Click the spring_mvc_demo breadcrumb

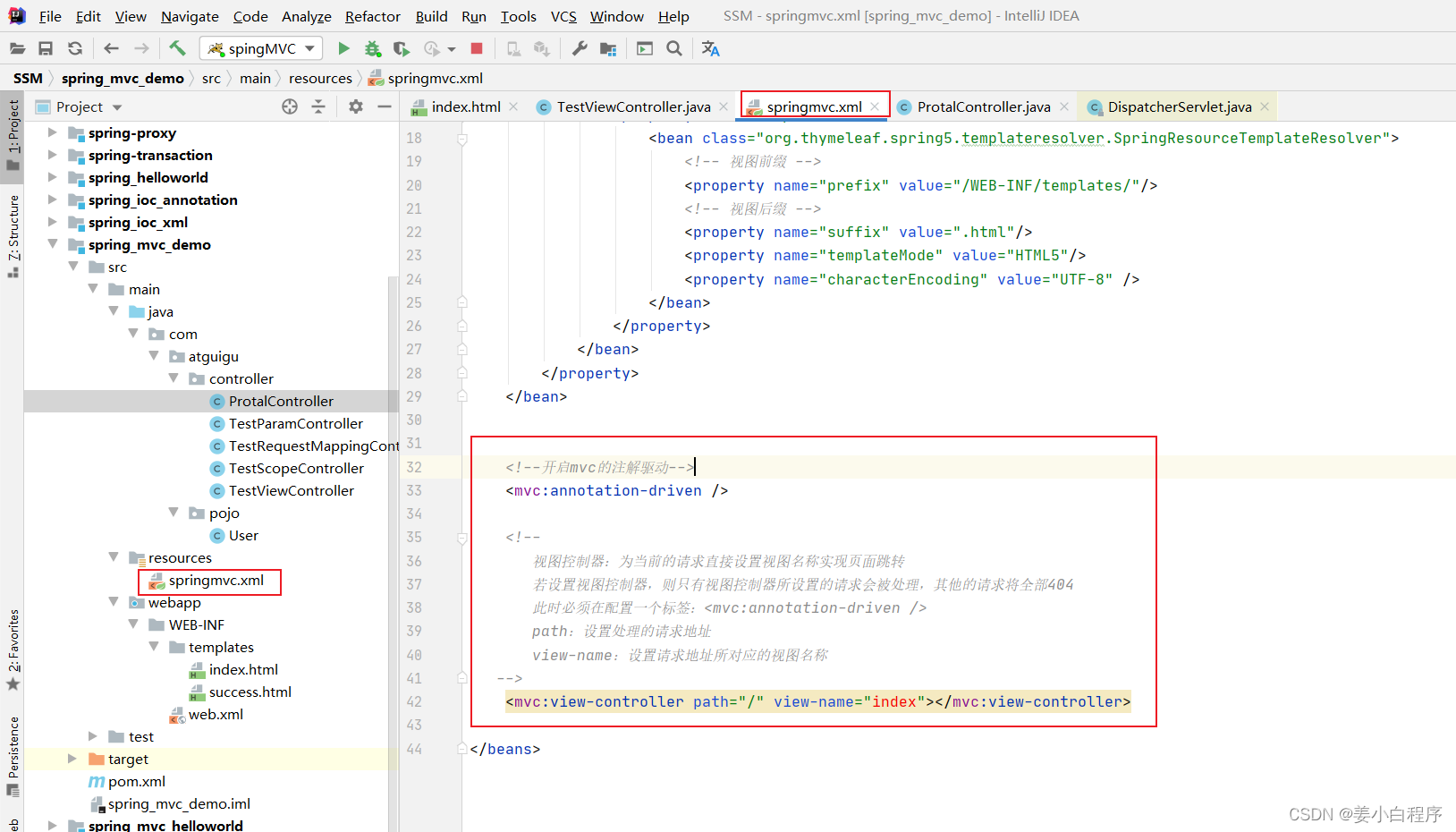123,78
